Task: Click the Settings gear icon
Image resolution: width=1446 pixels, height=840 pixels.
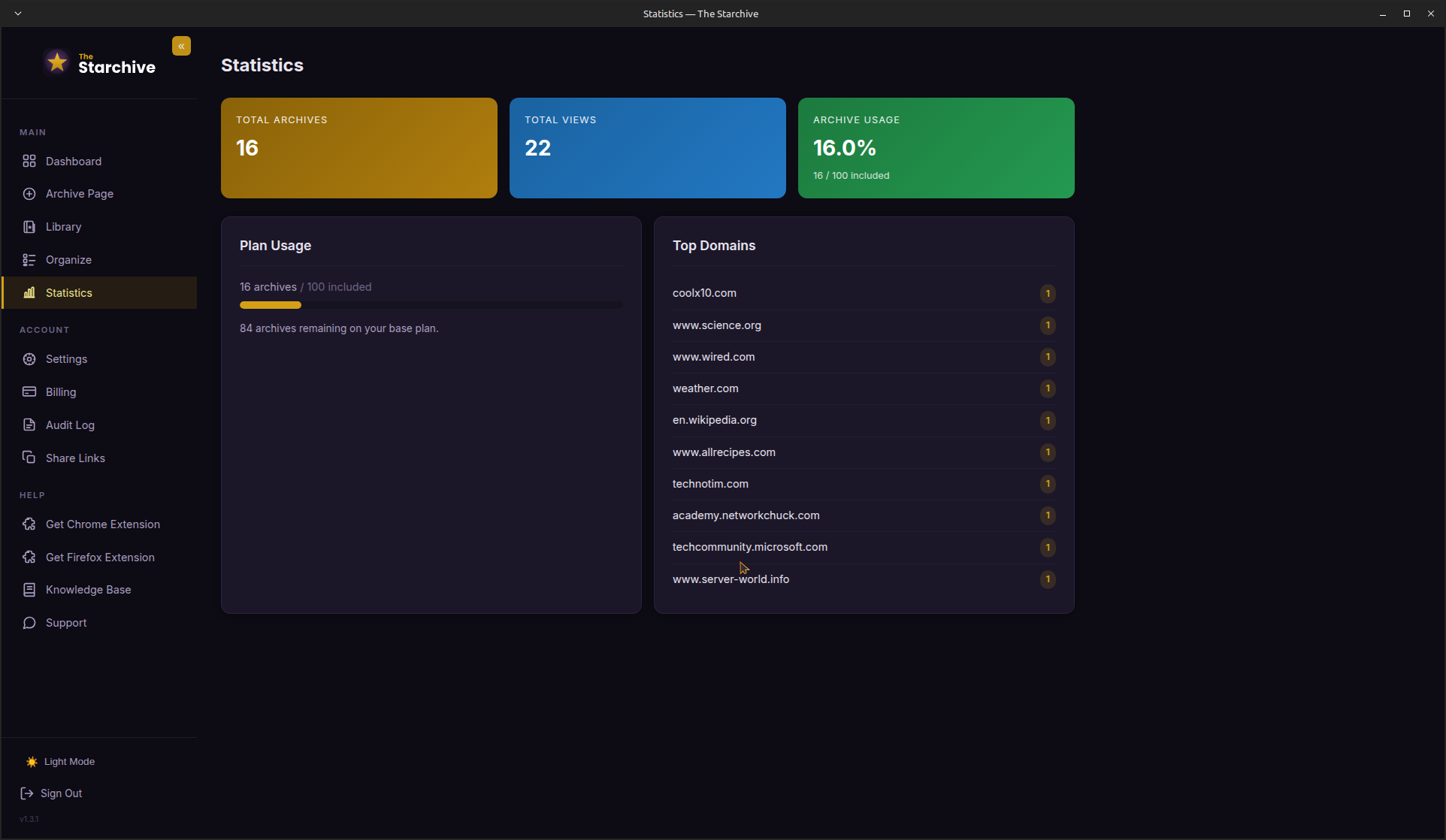Action: point(29,359)
